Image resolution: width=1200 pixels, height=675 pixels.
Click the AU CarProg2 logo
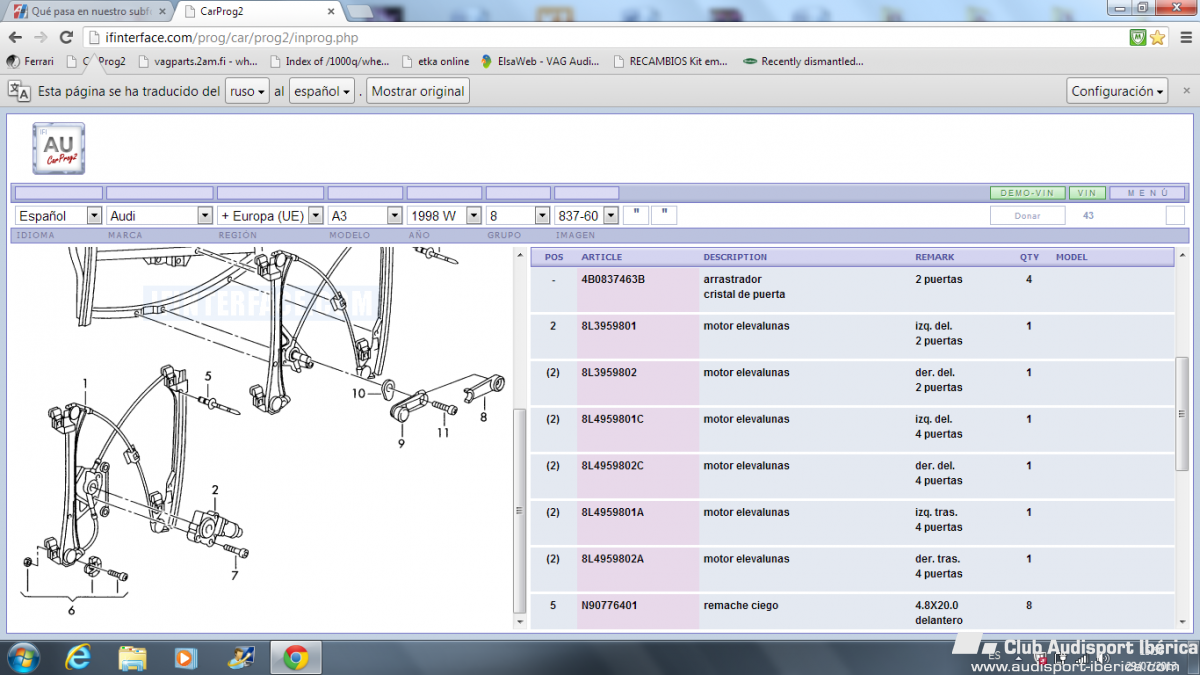(x=59, y=149)
